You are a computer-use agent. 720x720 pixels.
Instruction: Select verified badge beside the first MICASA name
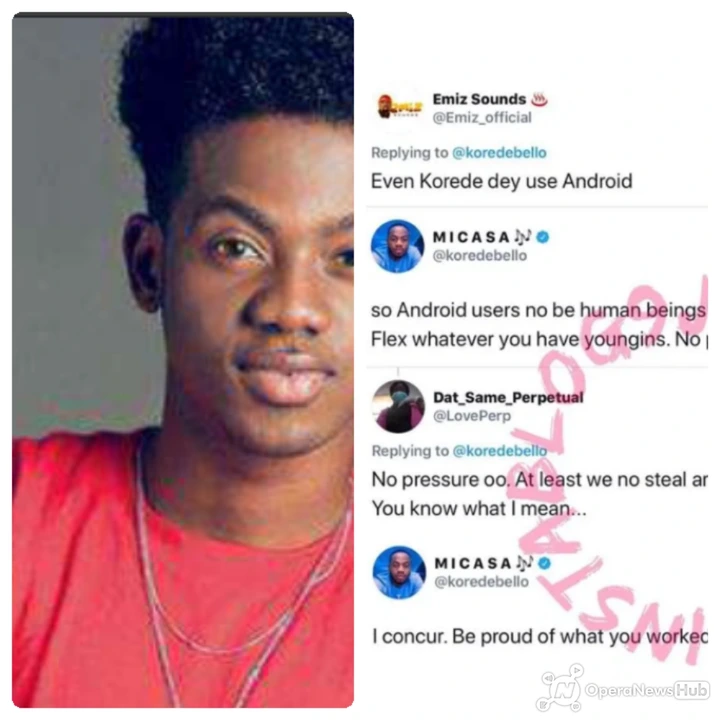(x=543, y=237)
